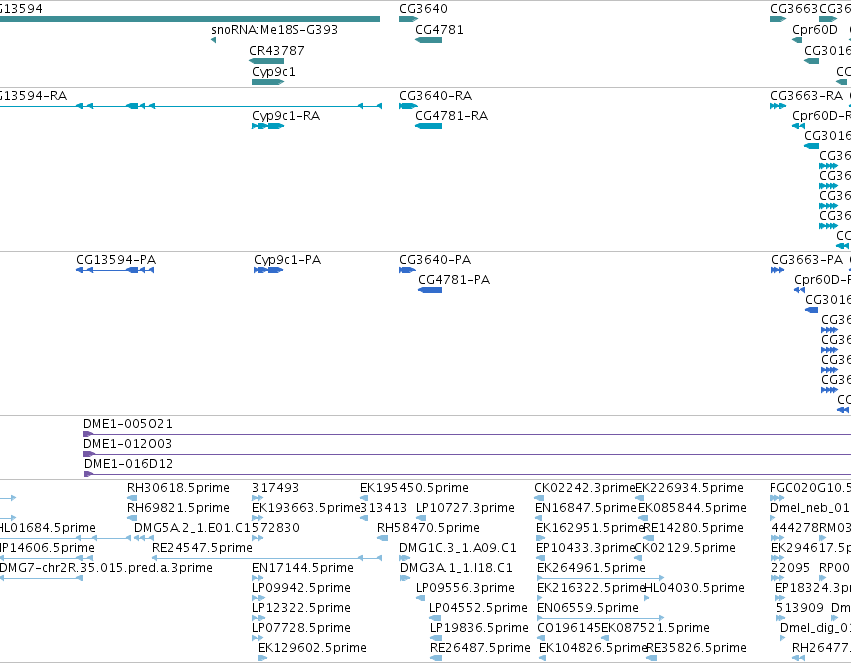Viewport: 851px width, 663px height.
Task: Select the CG13594-RA transcript label
Action: click(x=34, y=96)
